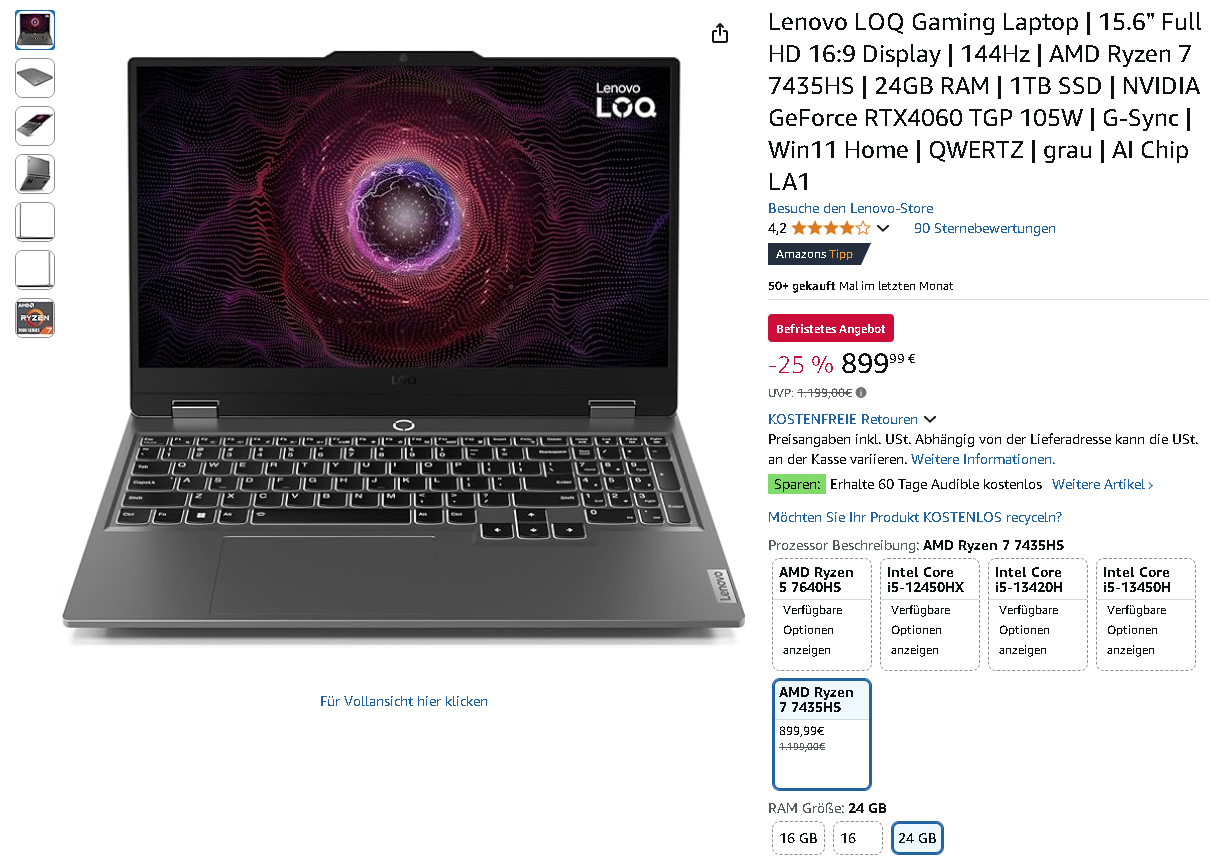
Task: Select third angled laptop thumbnail
Action: click(35, 126)
